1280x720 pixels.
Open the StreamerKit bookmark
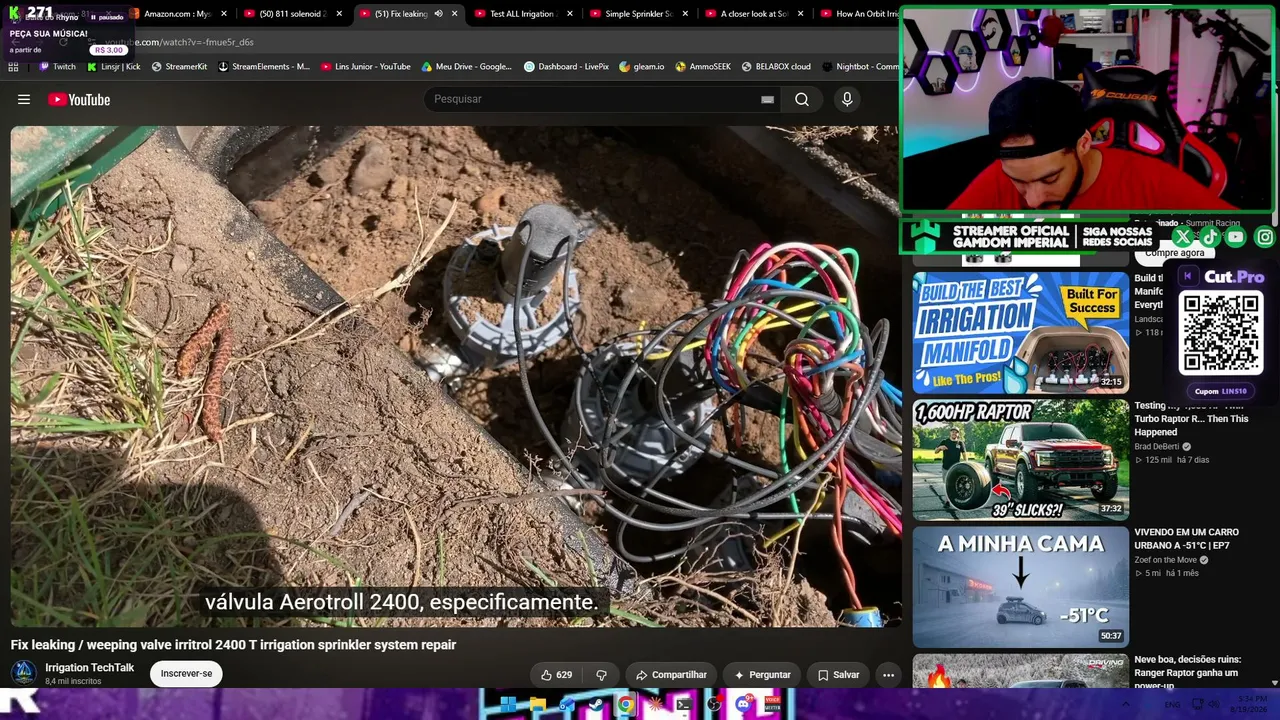(179, 67)
